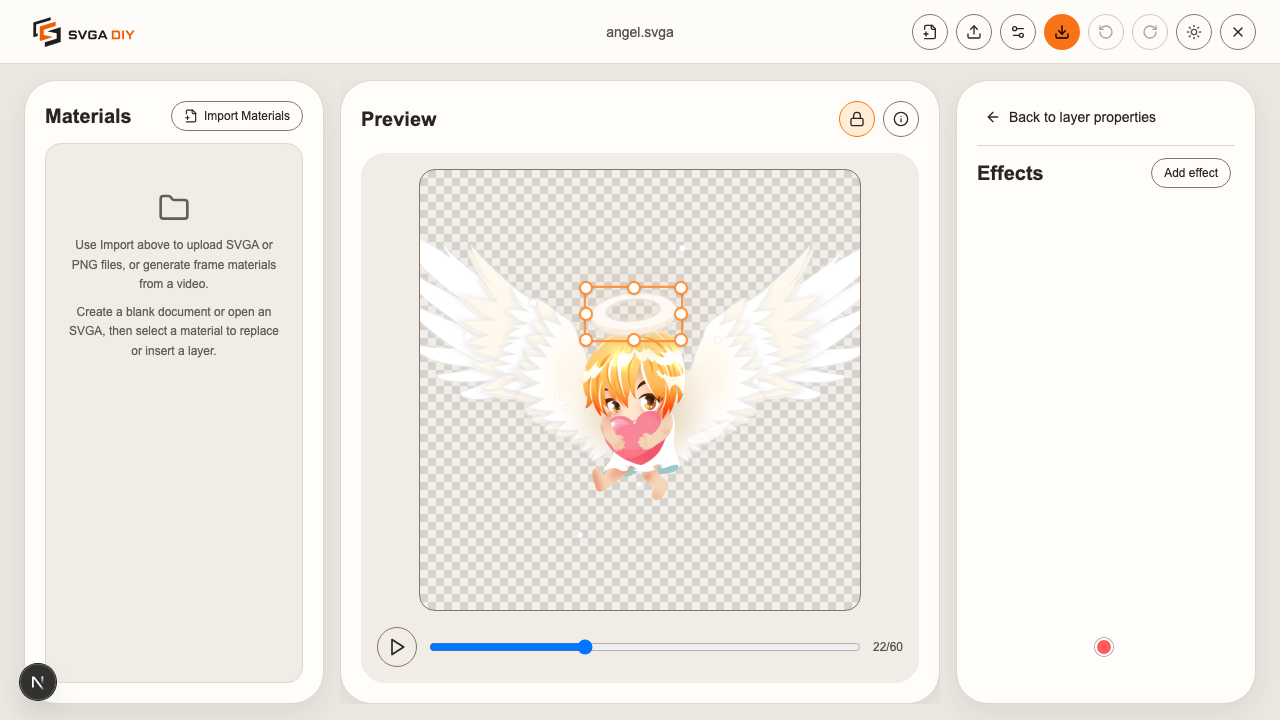Click the new file icon in the top bar
The image size is (1280, 720).
click(930, 32)
